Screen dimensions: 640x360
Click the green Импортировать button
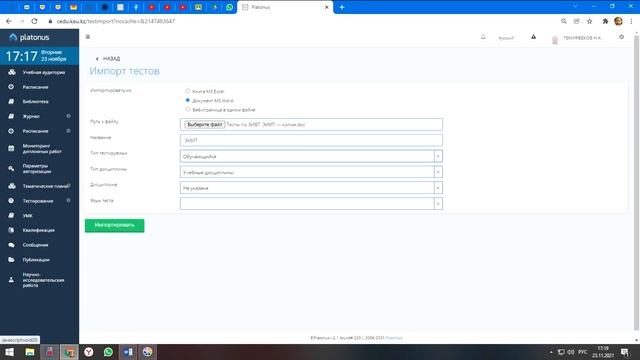(x=114, y=225)
